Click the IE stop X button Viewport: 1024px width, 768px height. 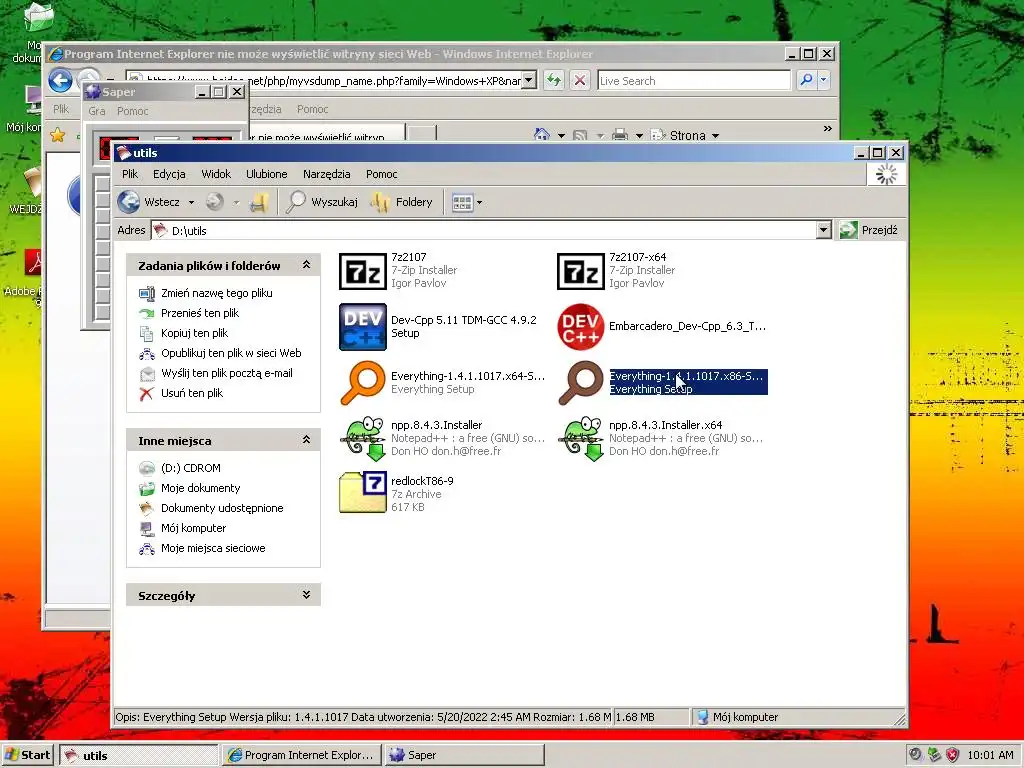tap(579, 80)
